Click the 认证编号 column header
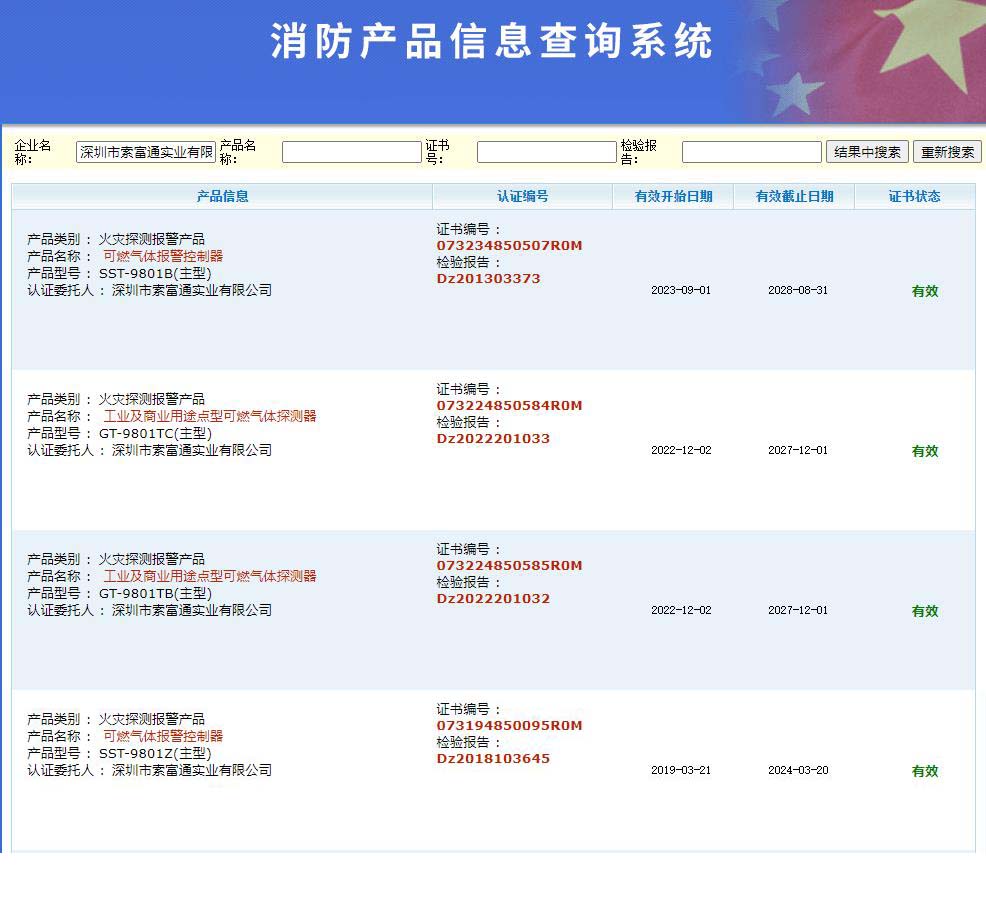986x900 pixels. point(522,196)
